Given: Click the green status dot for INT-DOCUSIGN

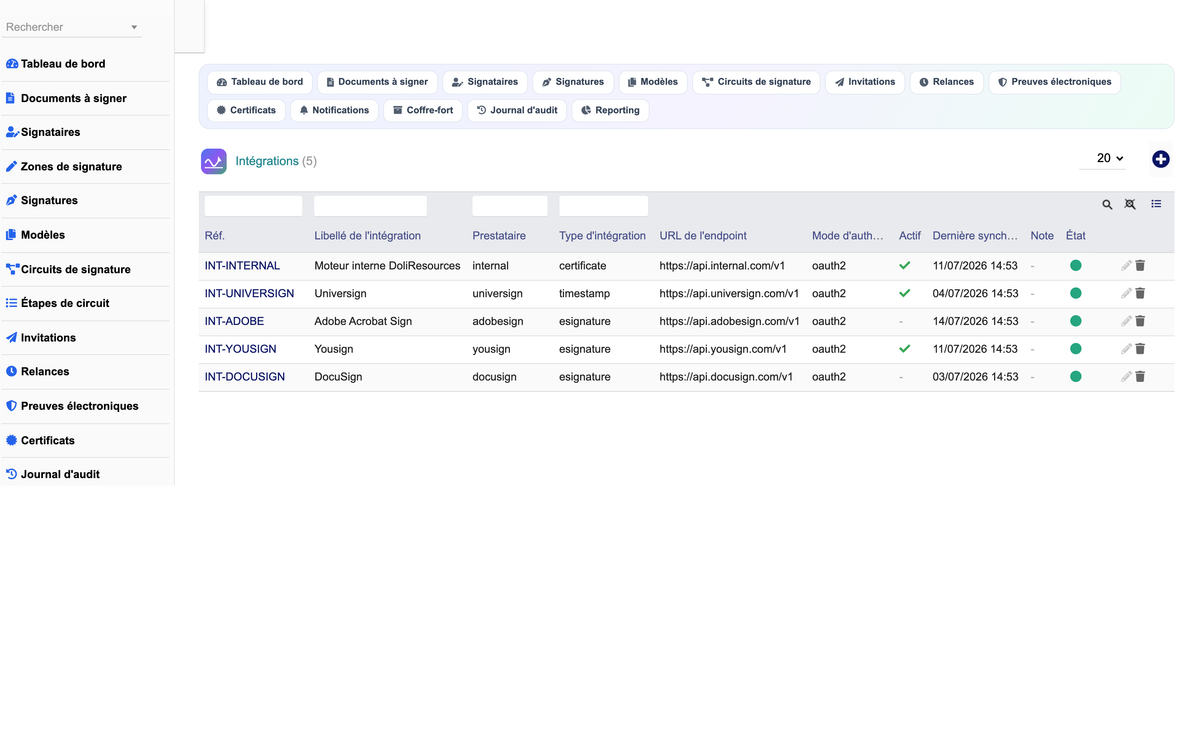Looking at the screenshot, I should click(1076, 377).
